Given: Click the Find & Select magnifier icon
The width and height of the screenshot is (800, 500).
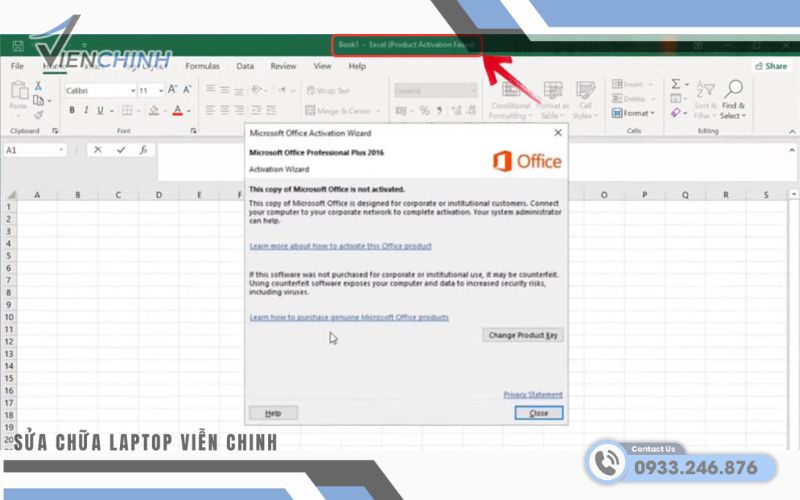Looking at the screenshot, I should (x=733, y=89).
